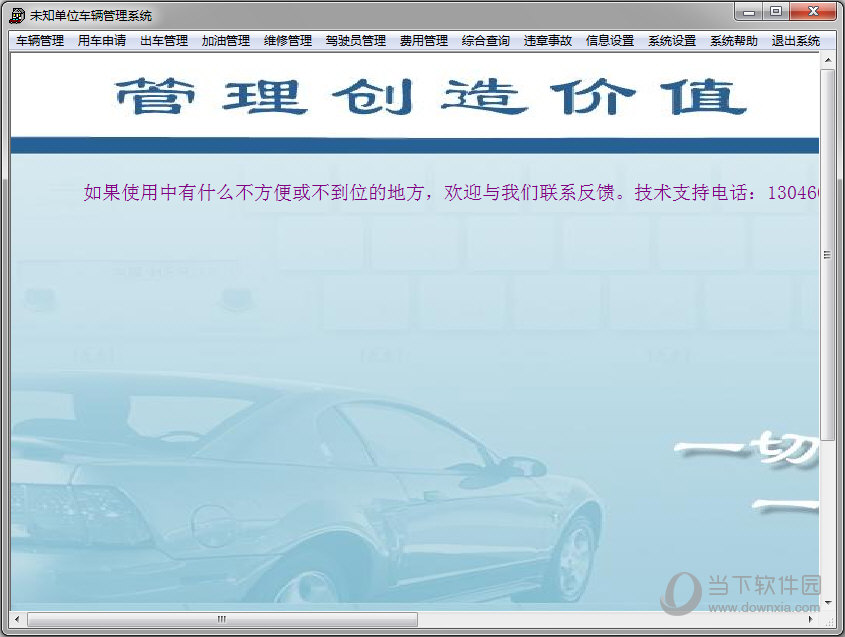Image resolution: width=845 pixels, height=637 pixels.
Task: Open the 信息设置 menu
Action: [x=610, y=41]
